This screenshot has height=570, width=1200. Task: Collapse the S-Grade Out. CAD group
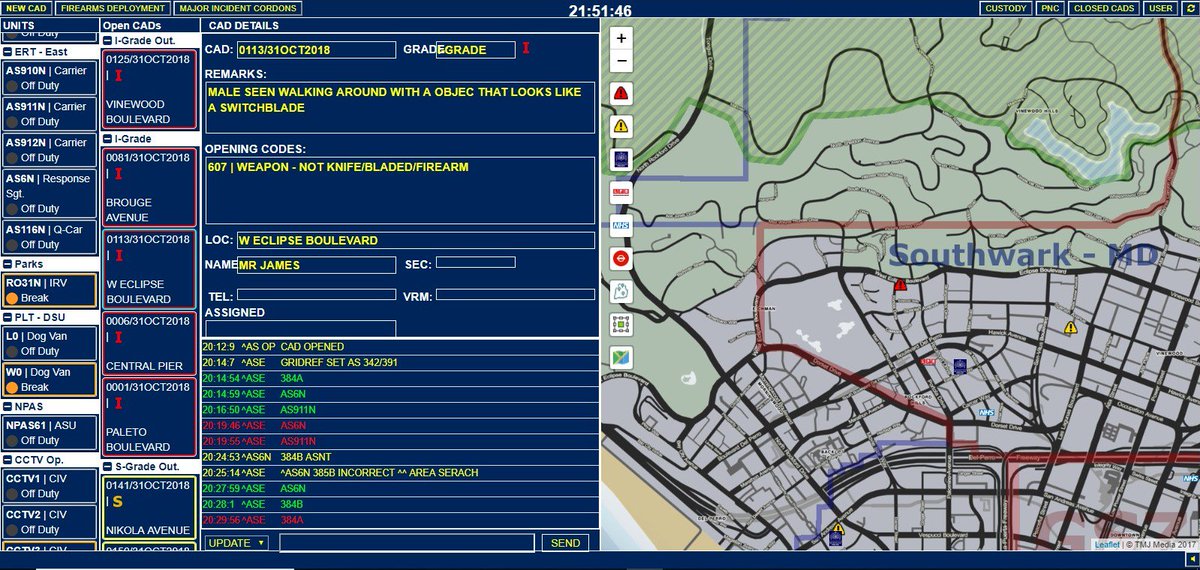[x=108, y=467]
